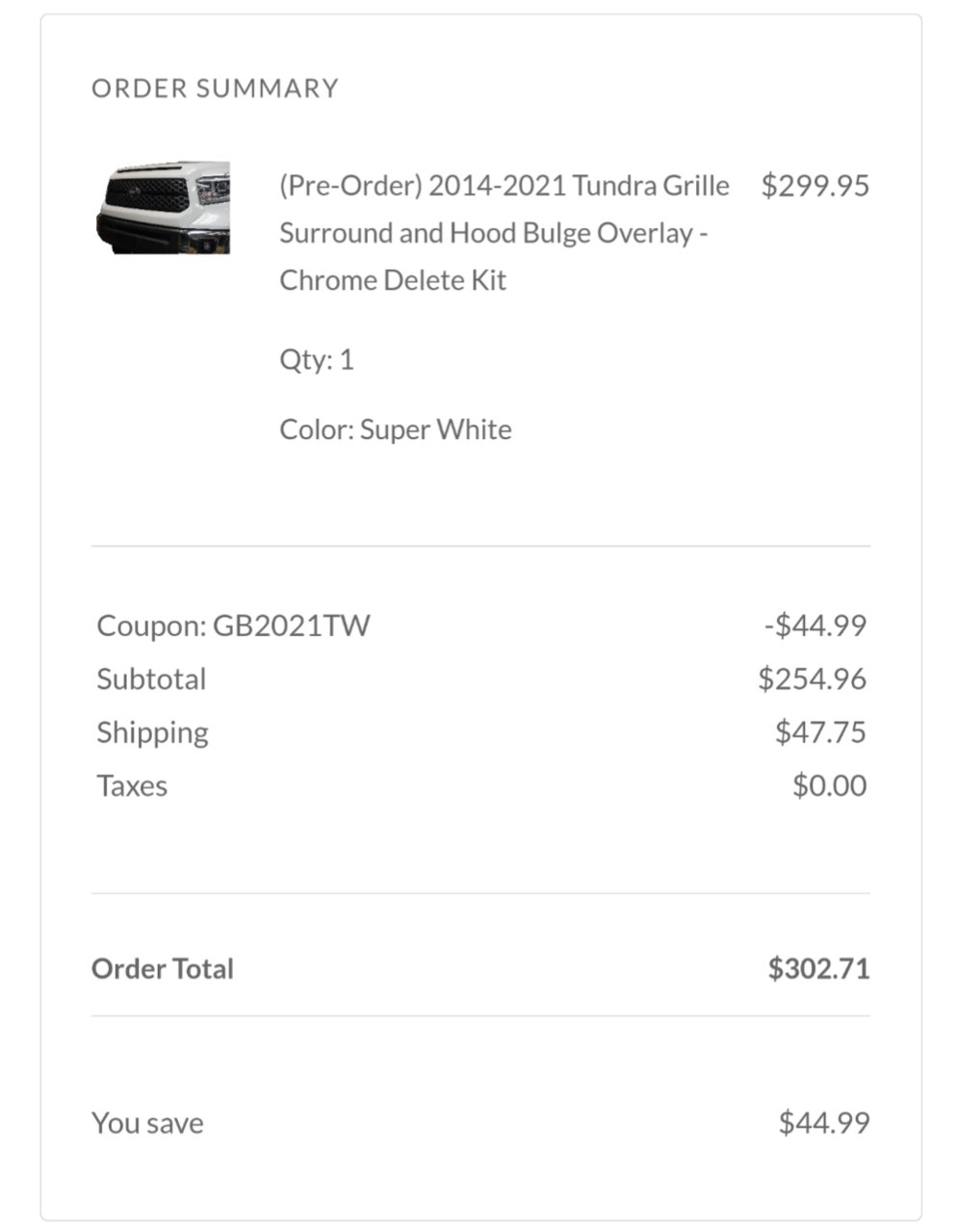This screenshot has width=957, height=1232.
Task: Click the Coupon: GB2021TW label
Action: point(233,626)
